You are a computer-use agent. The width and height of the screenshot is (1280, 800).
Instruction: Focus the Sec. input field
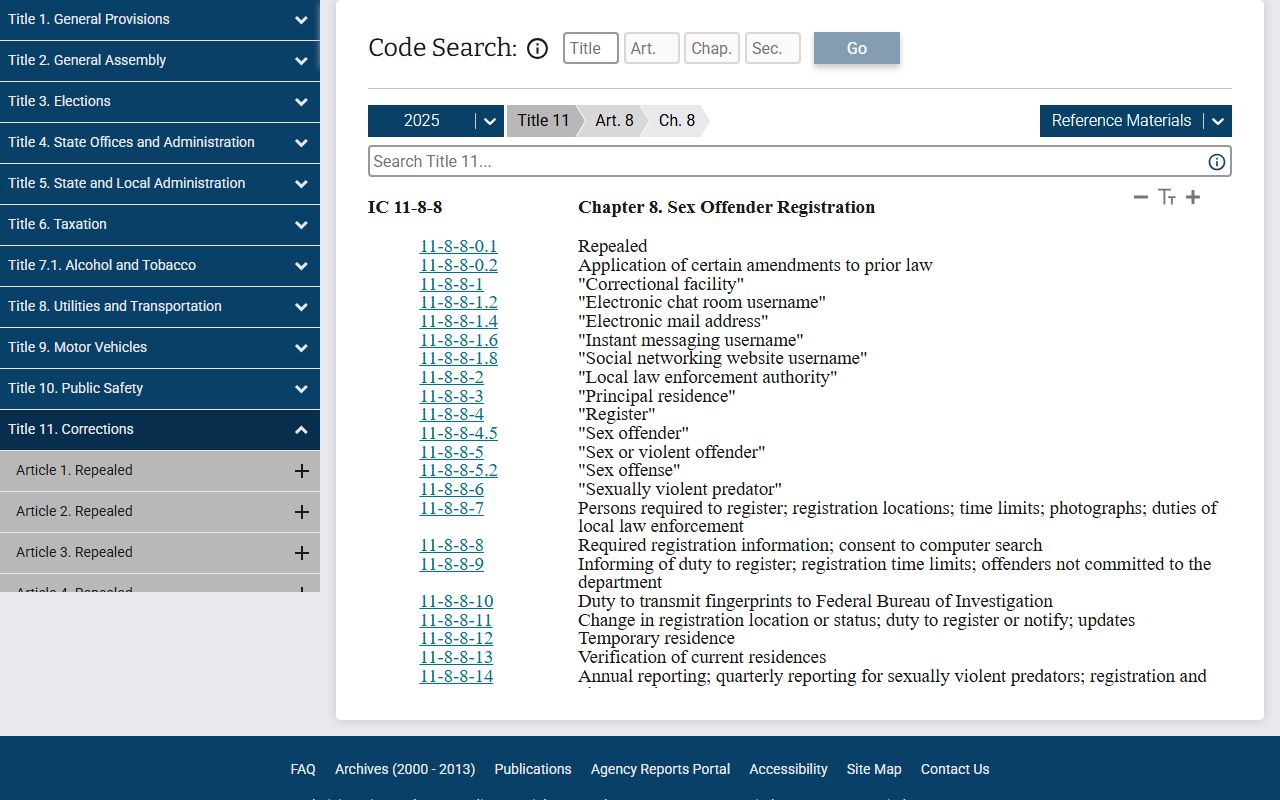[x=773, y=48]
